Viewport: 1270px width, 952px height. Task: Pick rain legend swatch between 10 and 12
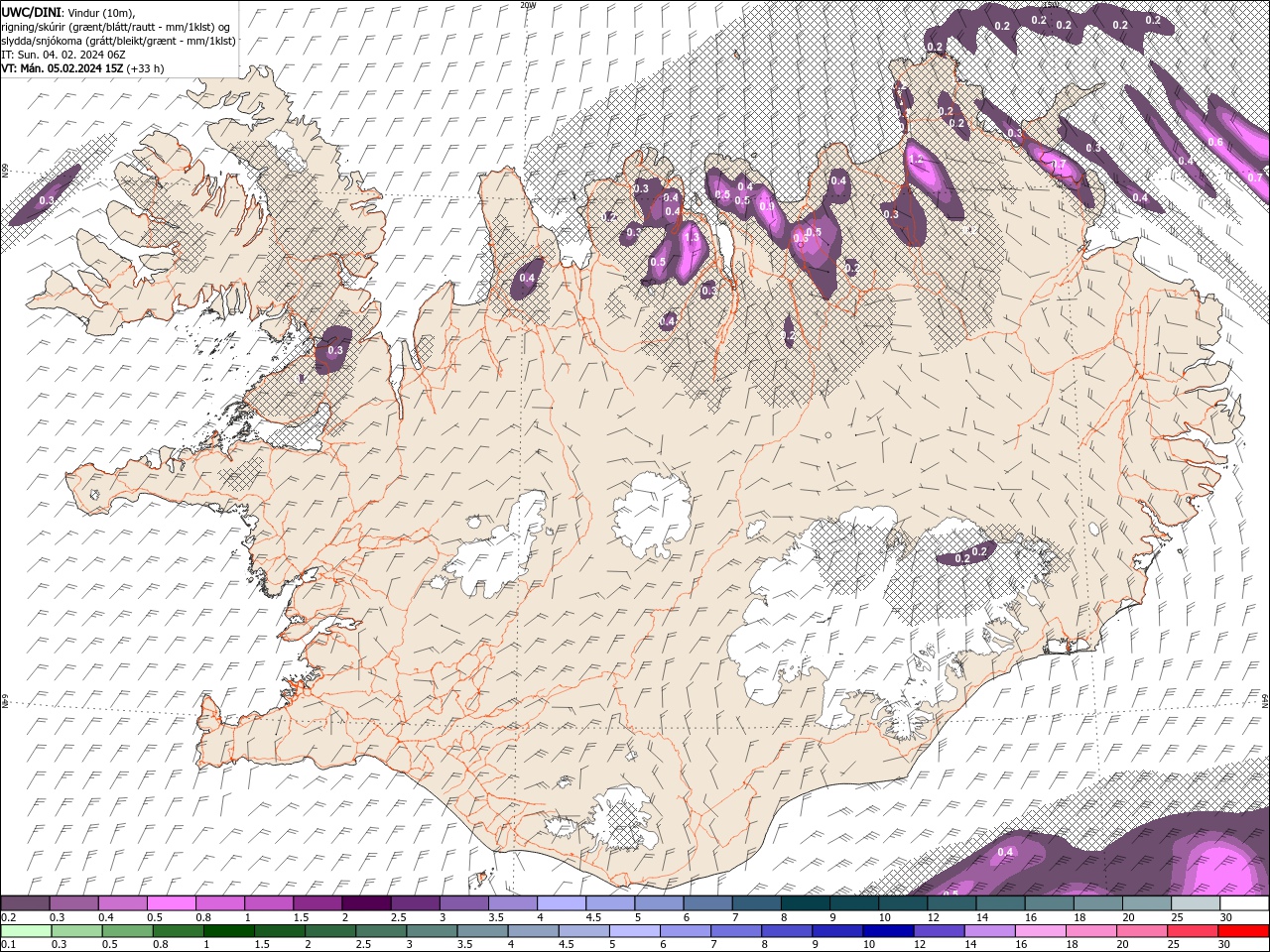[x=886, y=931]
